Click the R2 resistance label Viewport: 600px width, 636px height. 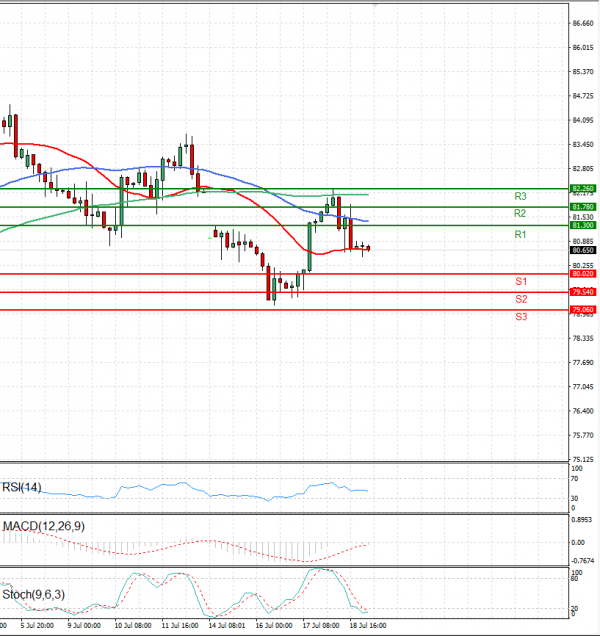point(520,214)
